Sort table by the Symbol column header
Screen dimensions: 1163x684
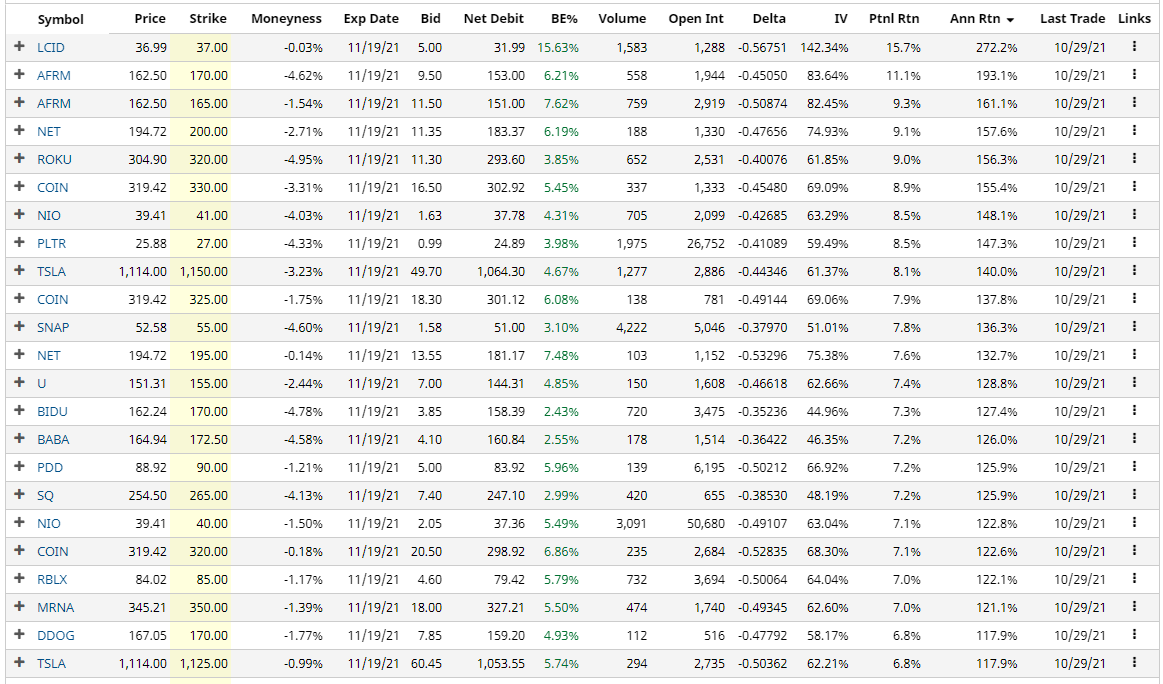tap(60, 19)
